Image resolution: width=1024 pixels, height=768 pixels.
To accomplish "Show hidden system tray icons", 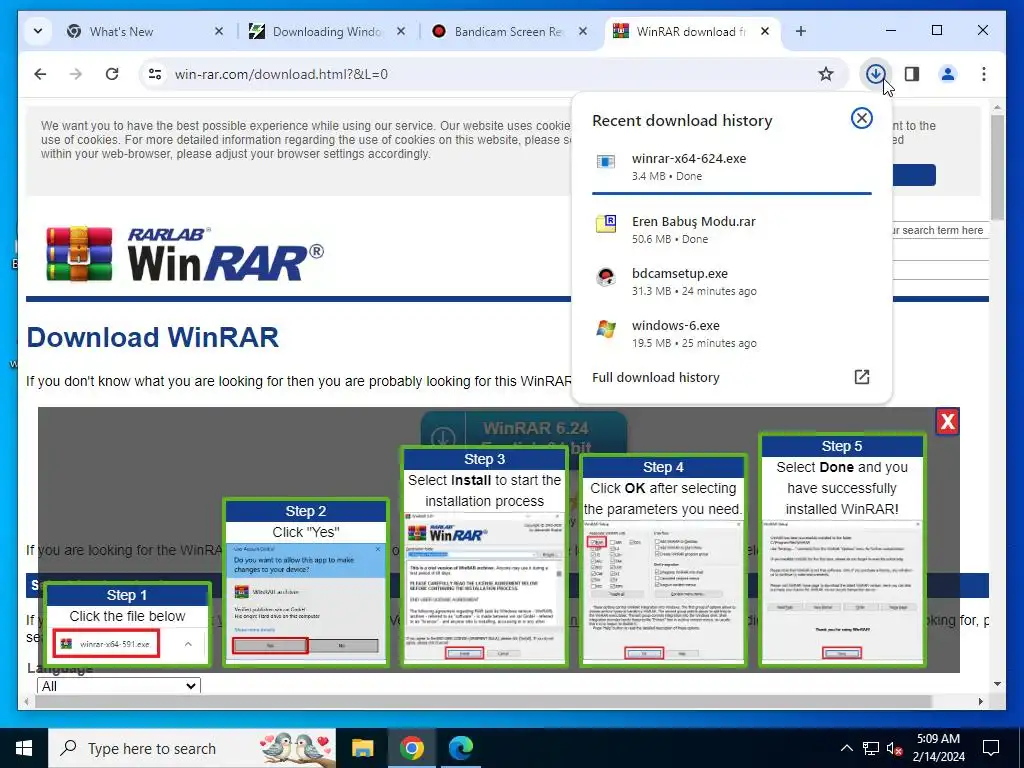I will tap(846, 748).
